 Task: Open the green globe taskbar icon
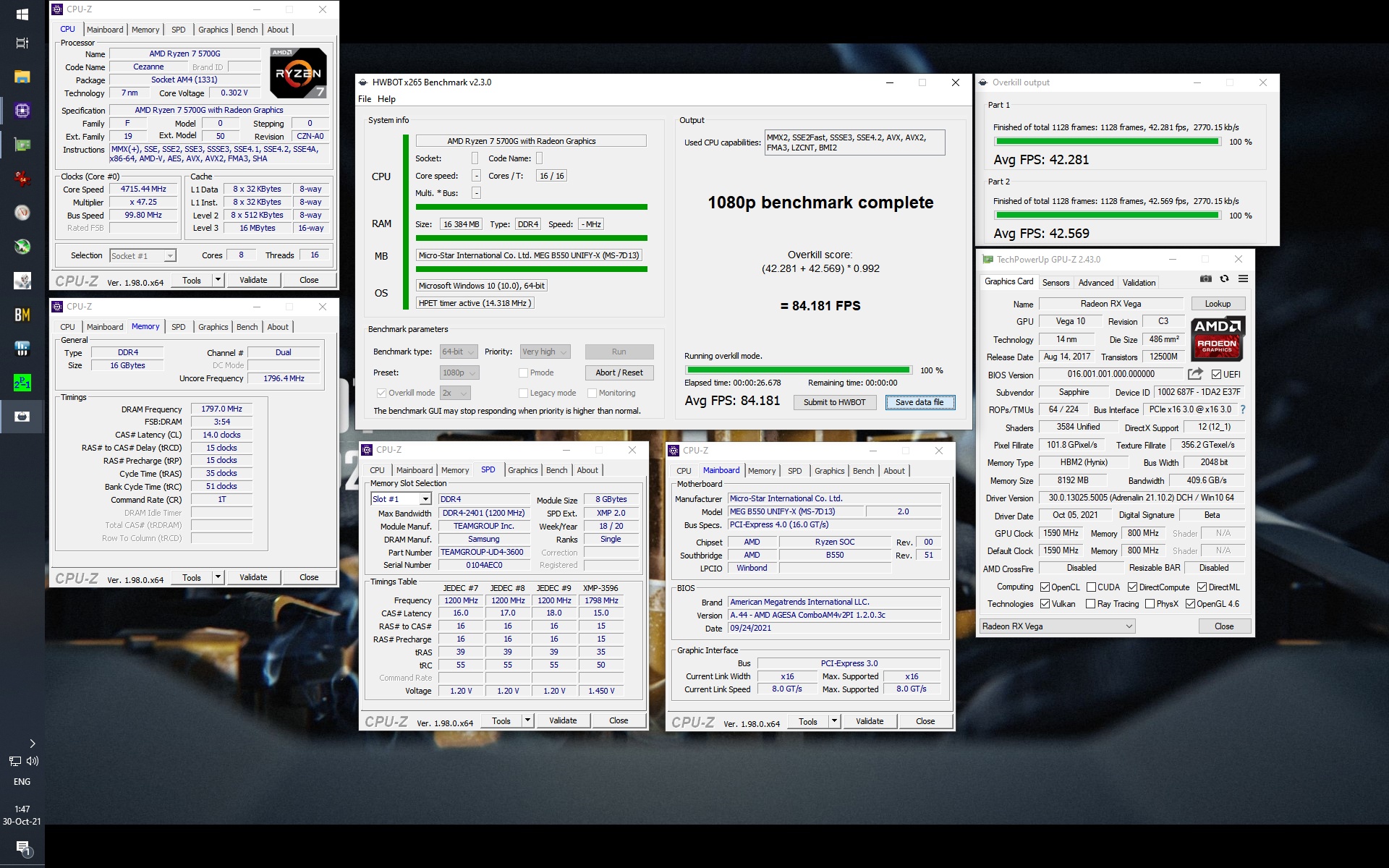click(x=22, y=247)
